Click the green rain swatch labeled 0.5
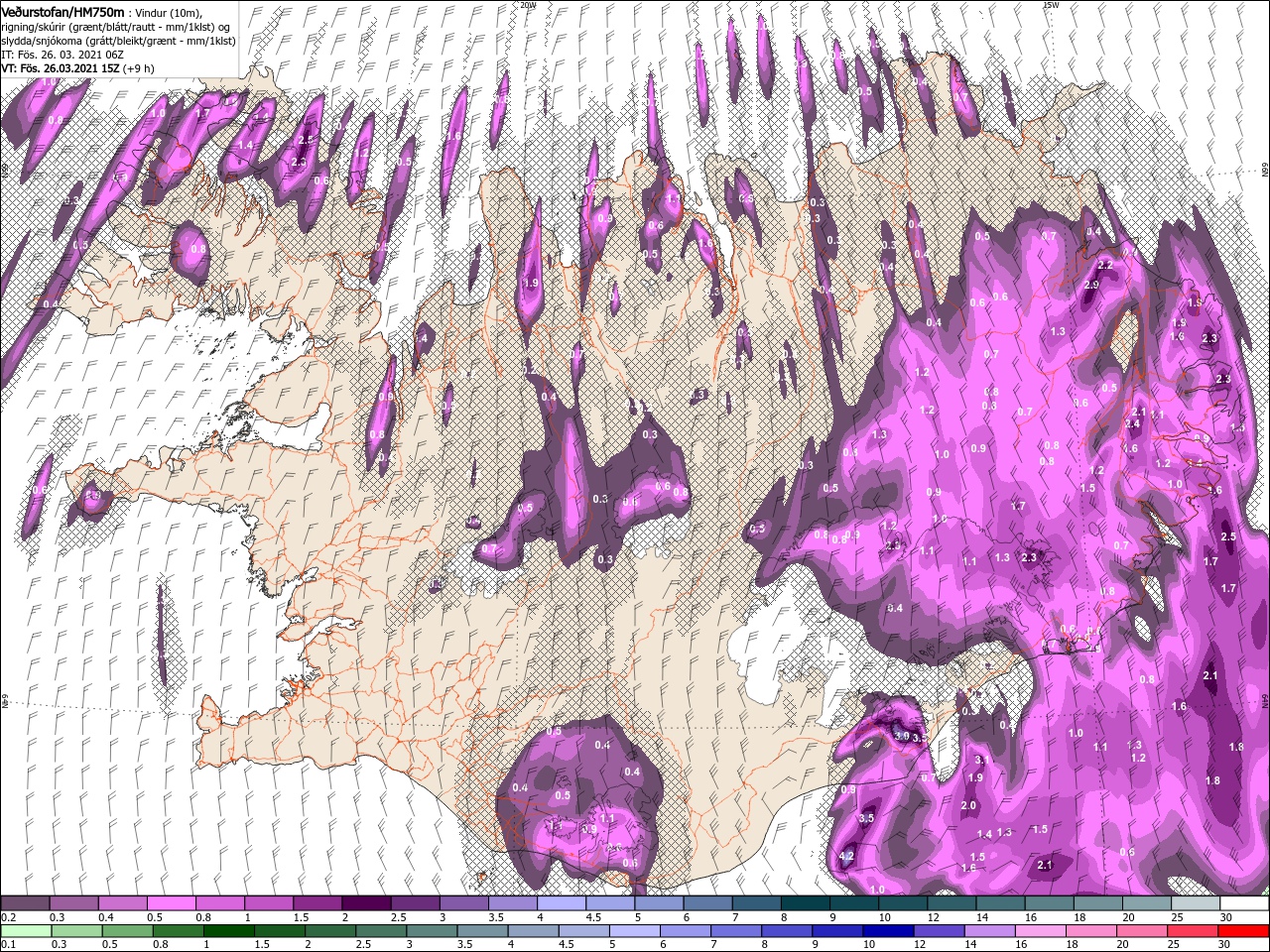The image size is (1270, 952). 127,931
